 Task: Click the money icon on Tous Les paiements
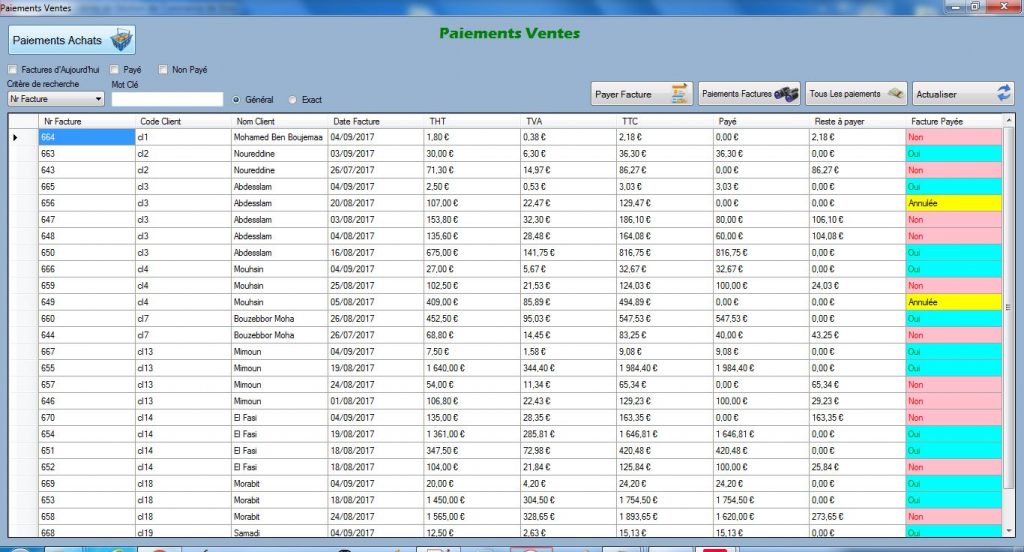pos(895,94)
